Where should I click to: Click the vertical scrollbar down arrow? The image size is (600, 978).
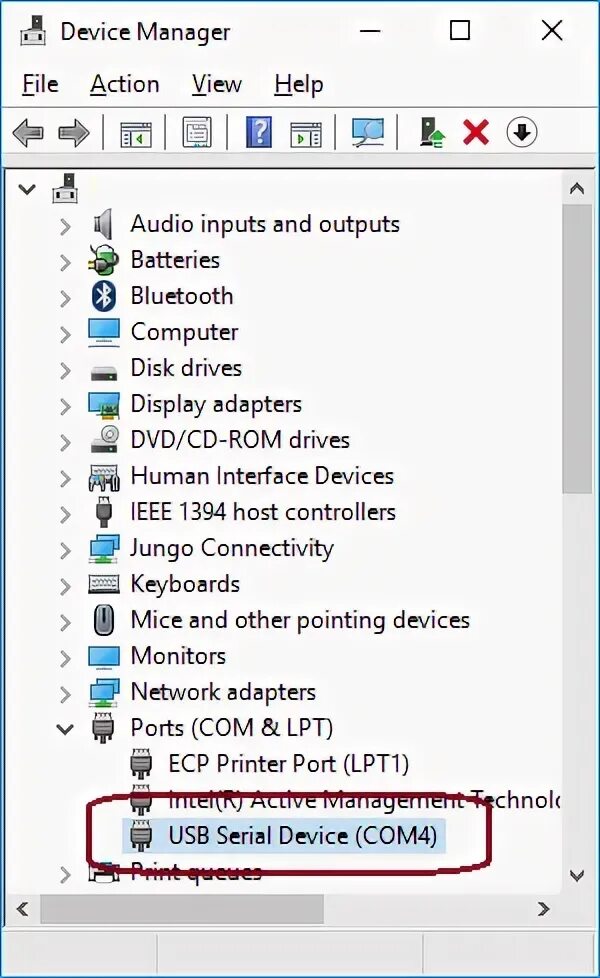point(576,875)
